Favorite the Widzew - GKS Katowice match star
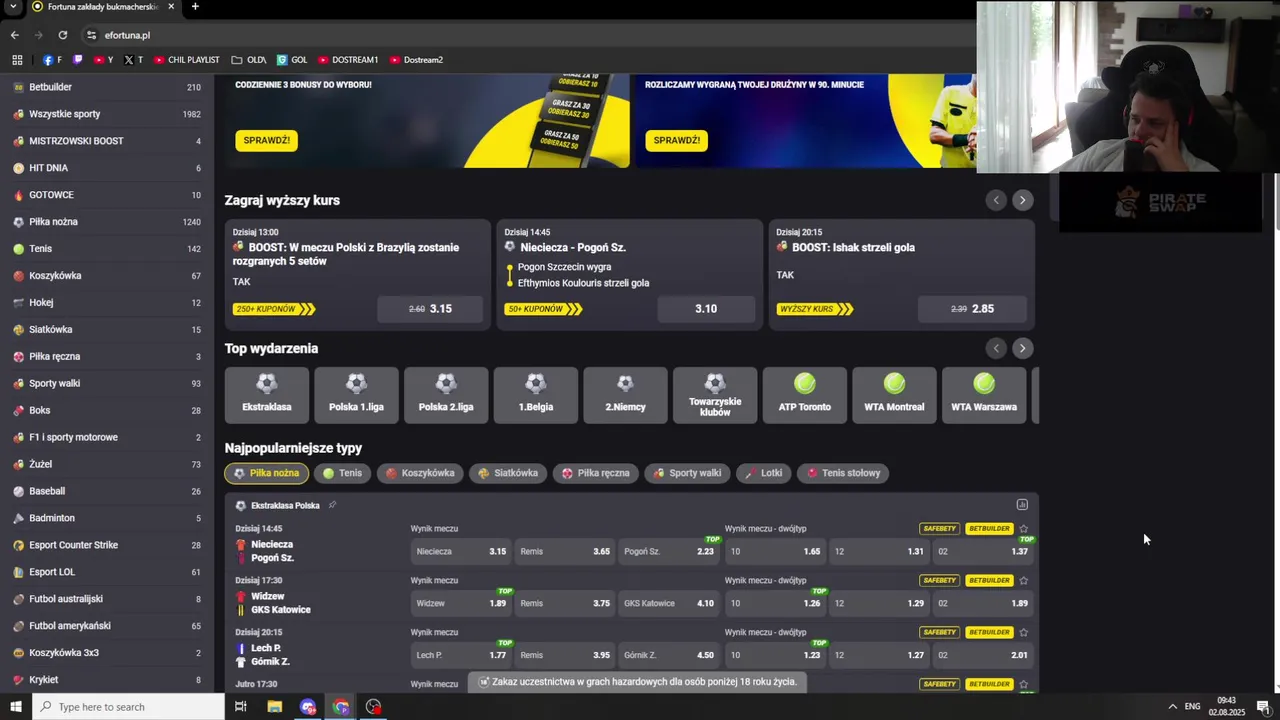 (1023, 581)
